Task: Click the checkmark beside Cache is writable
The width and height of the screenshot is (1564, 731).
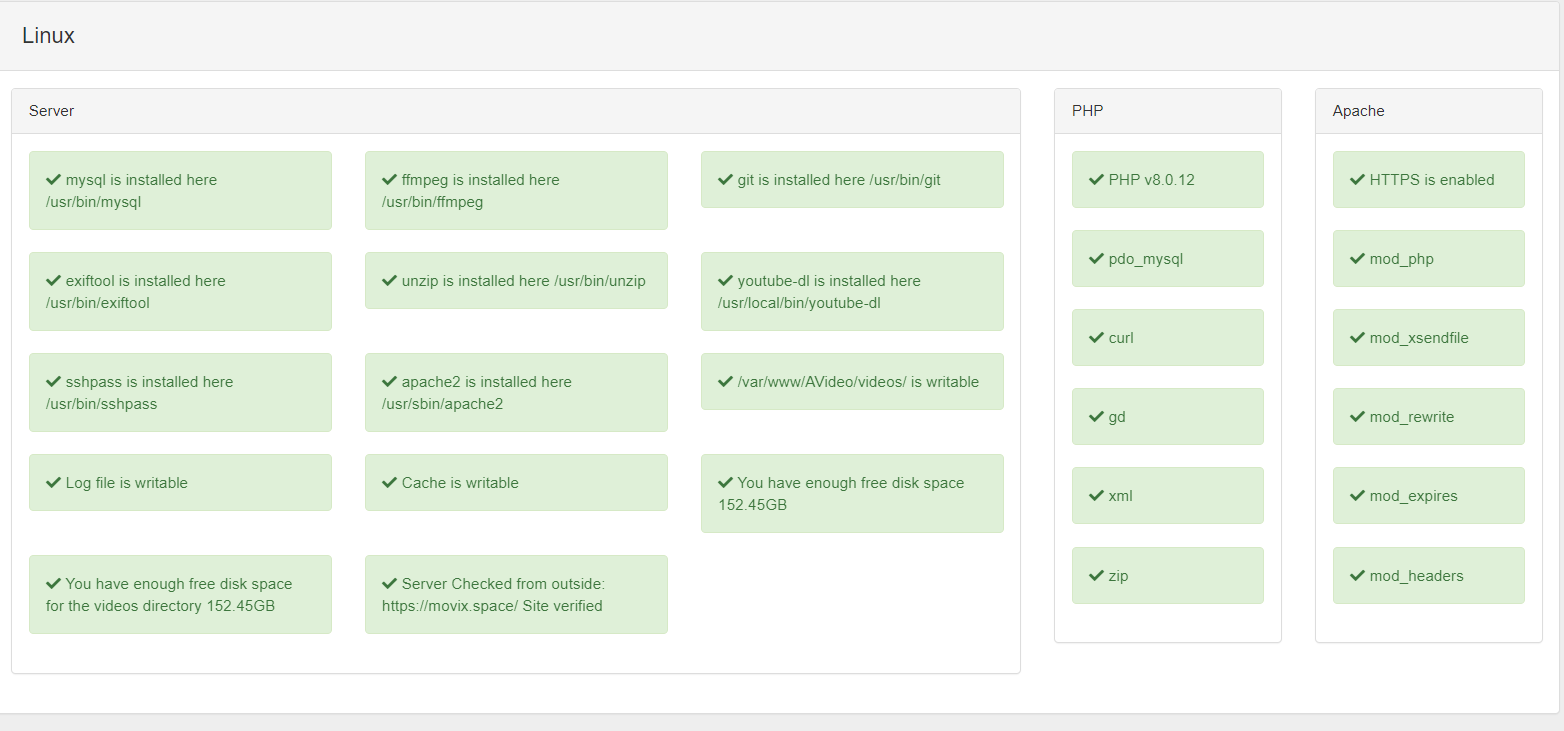Action: click(x=390, y=483)
